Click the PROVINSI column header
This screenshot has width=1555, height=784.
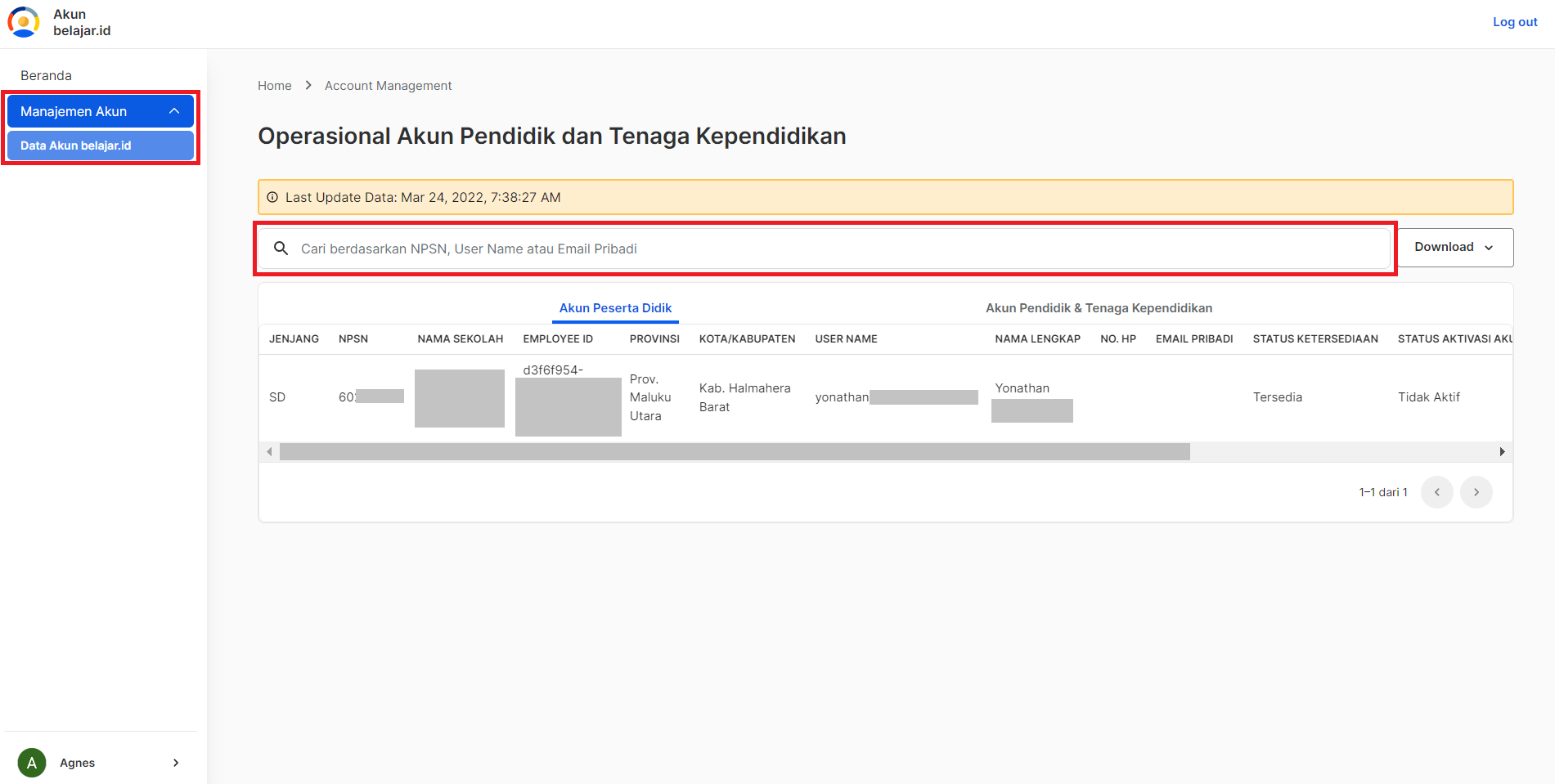(x=654, y=338)
